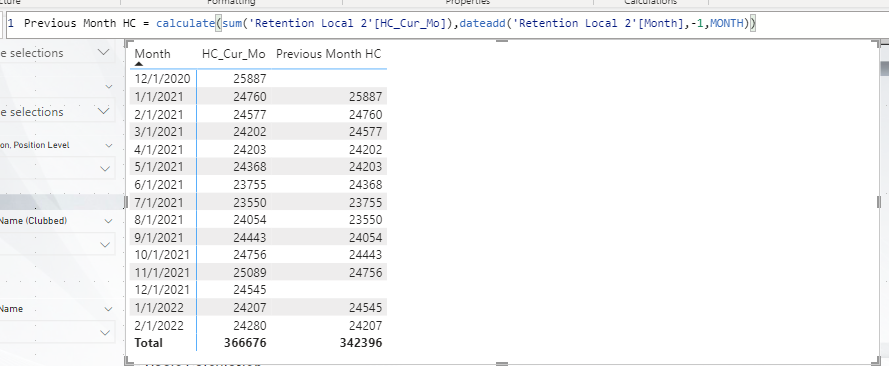The image size is (889, 366).
Task: Expand the Name slicer header chevron
Action: (108, 309)
